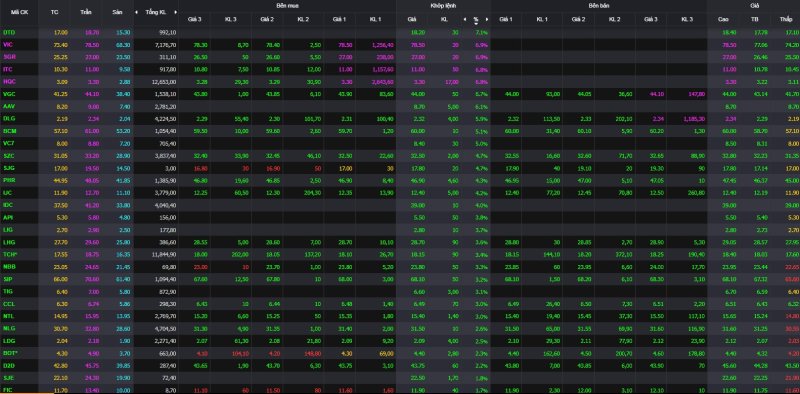
Task: Select the NLG ticker symbol
Action: pyautogui.click(x=8, y=328)
